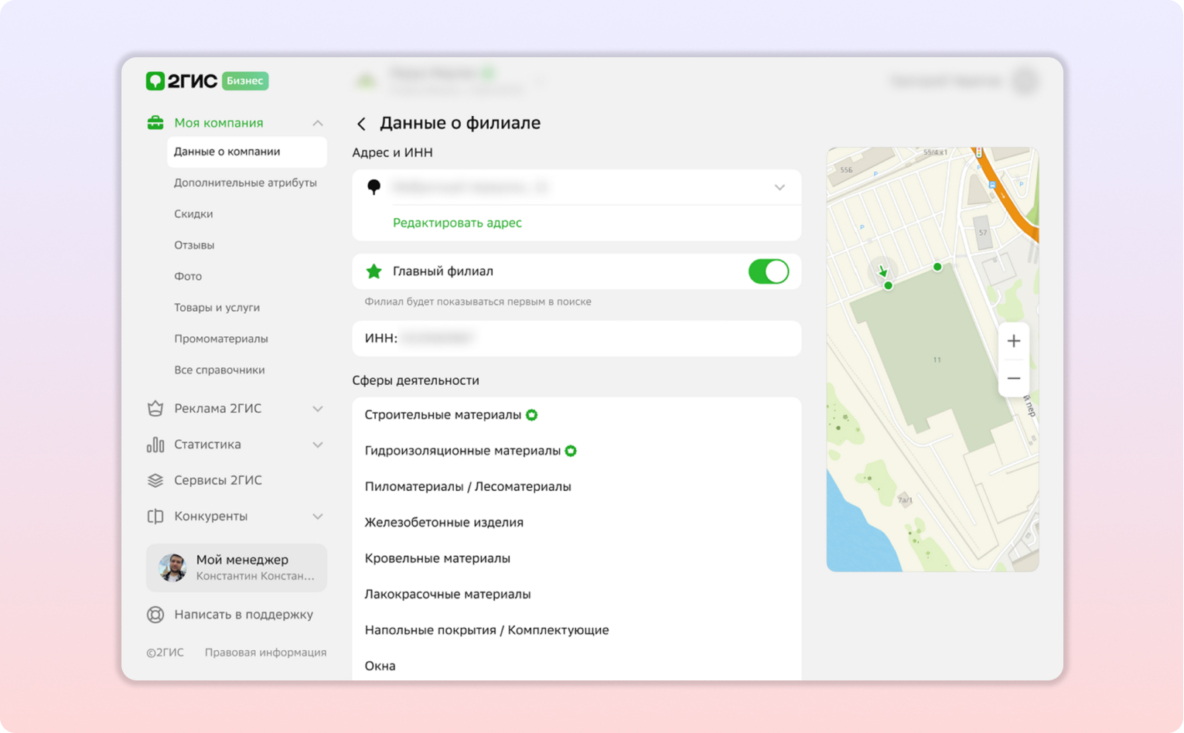Click the ИНН input field

[576, 339]
